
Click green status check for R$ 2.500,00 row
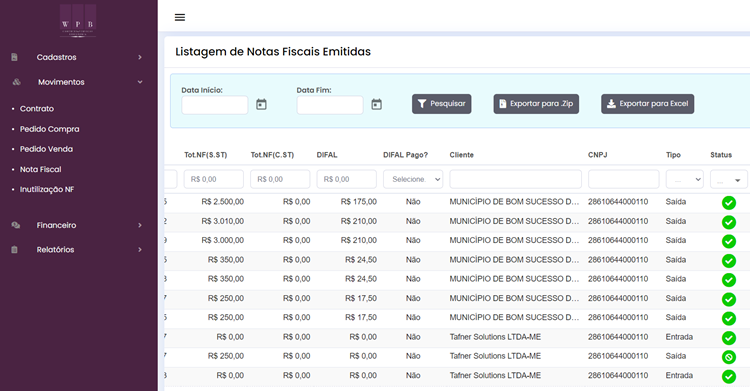[x=728, y=202]
